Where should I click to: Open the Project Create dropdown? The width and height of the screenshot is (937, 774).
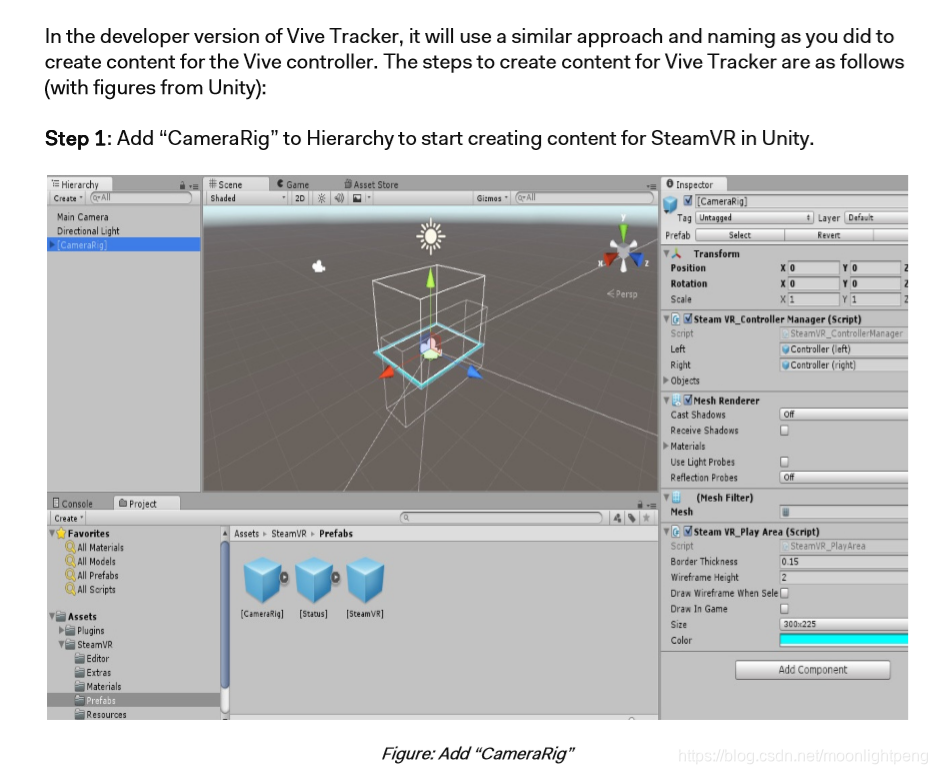68,518
